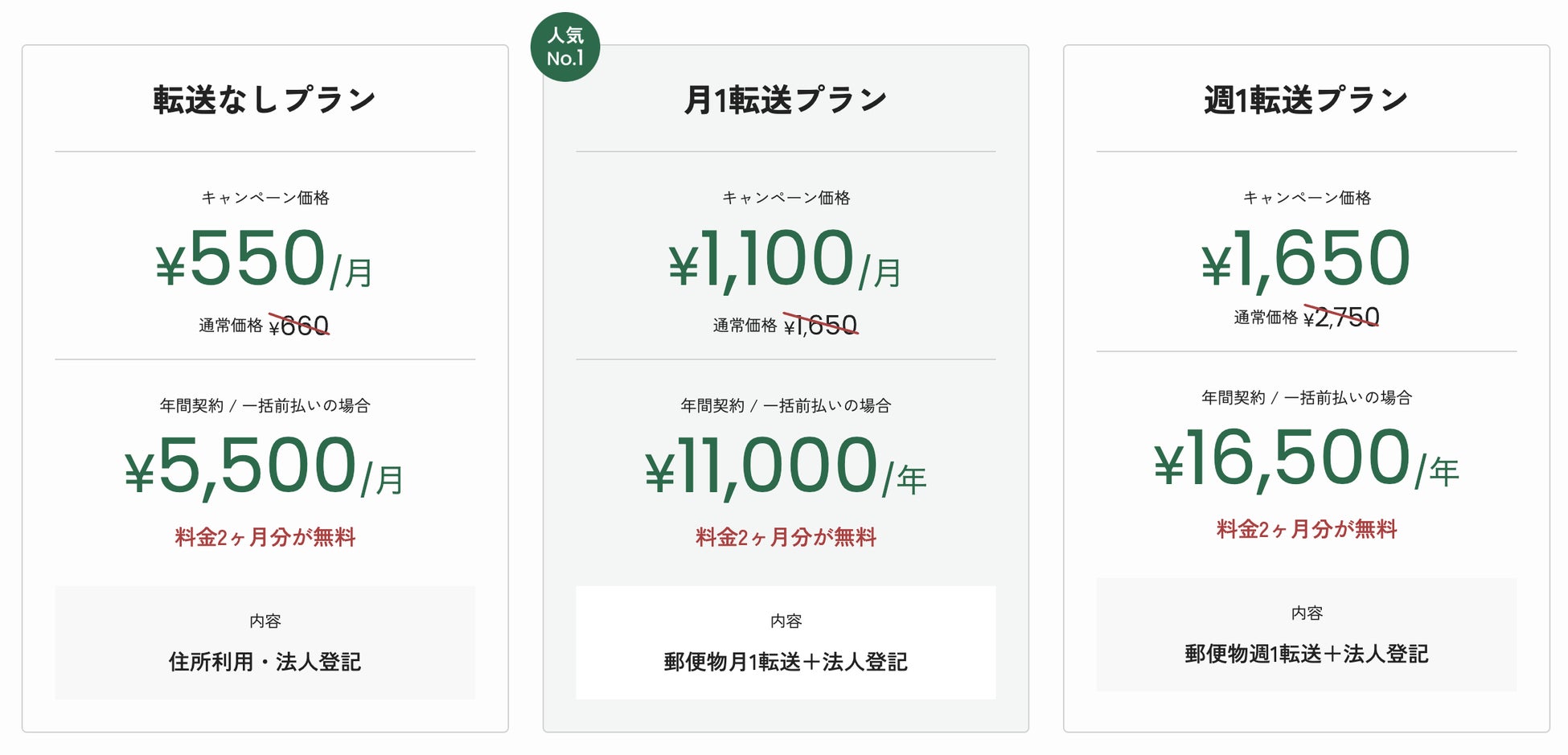Click the large green ¥1,650 campaign price
1568x755 pixels.
tap(1306, 259)
